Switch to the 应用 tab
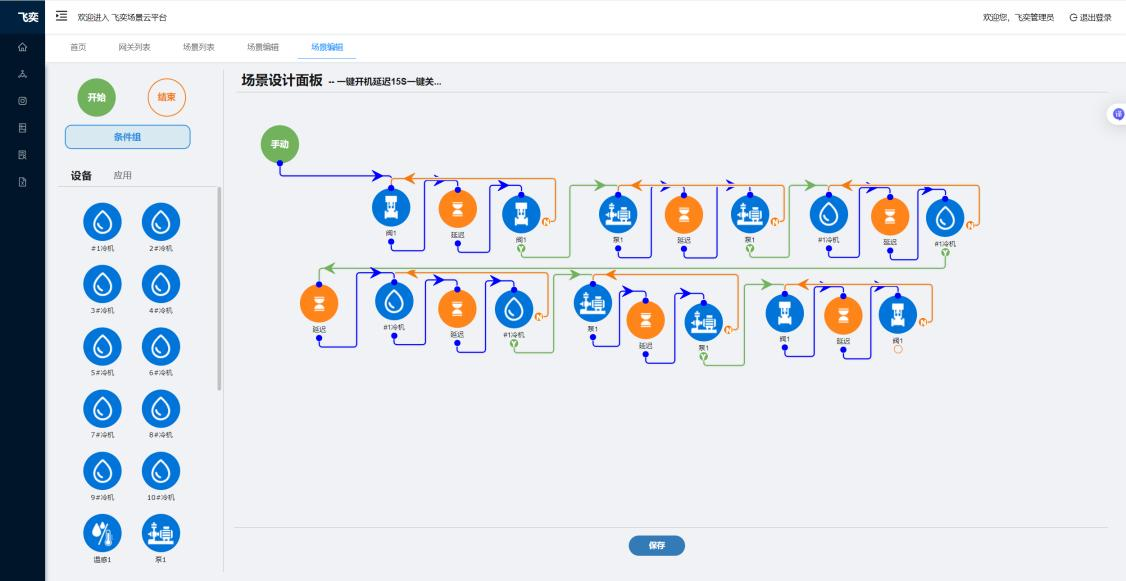This screenshot has width=1126, height=581. coord(122,176)
